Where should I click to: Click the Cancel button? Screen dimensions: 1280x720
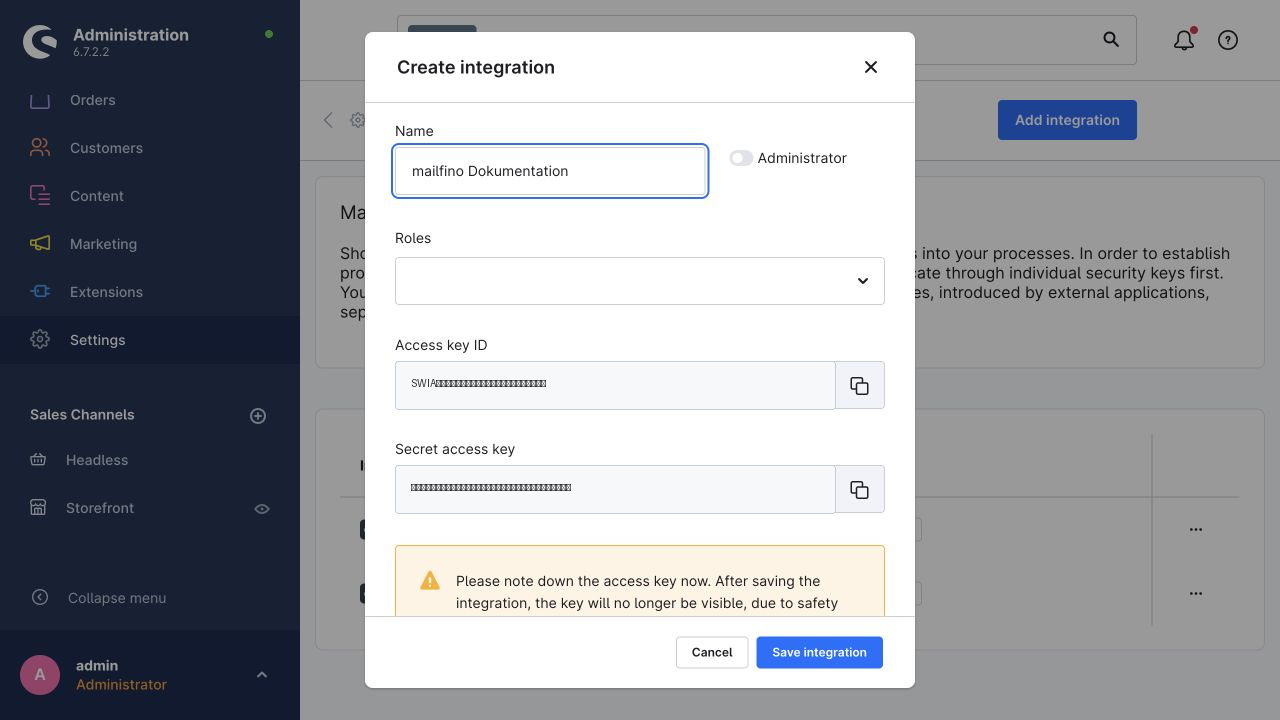tap(712, 652)
